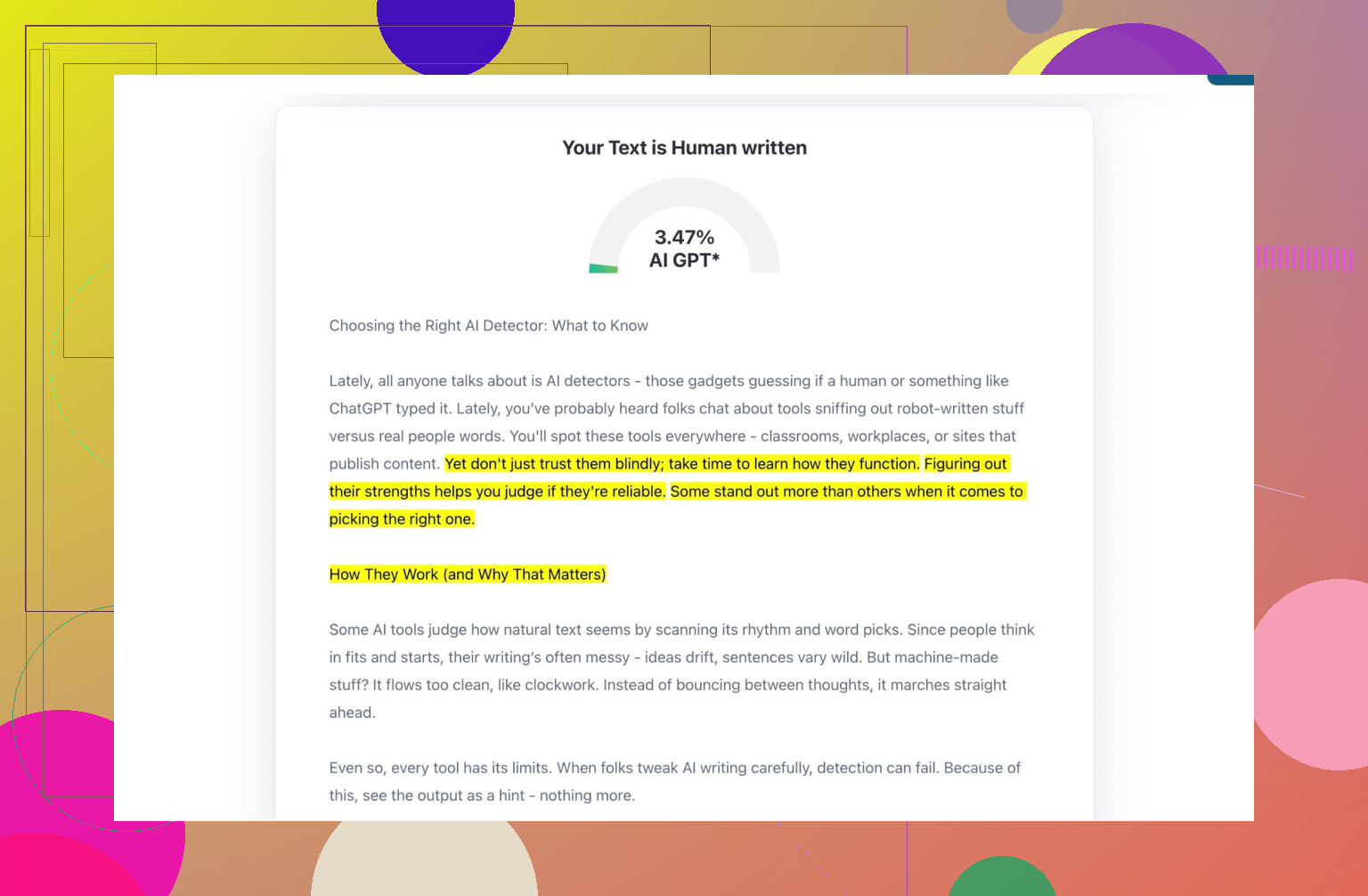Click highlighted heading 'How They Work (and Why That Matters)'

coord(468,574)
